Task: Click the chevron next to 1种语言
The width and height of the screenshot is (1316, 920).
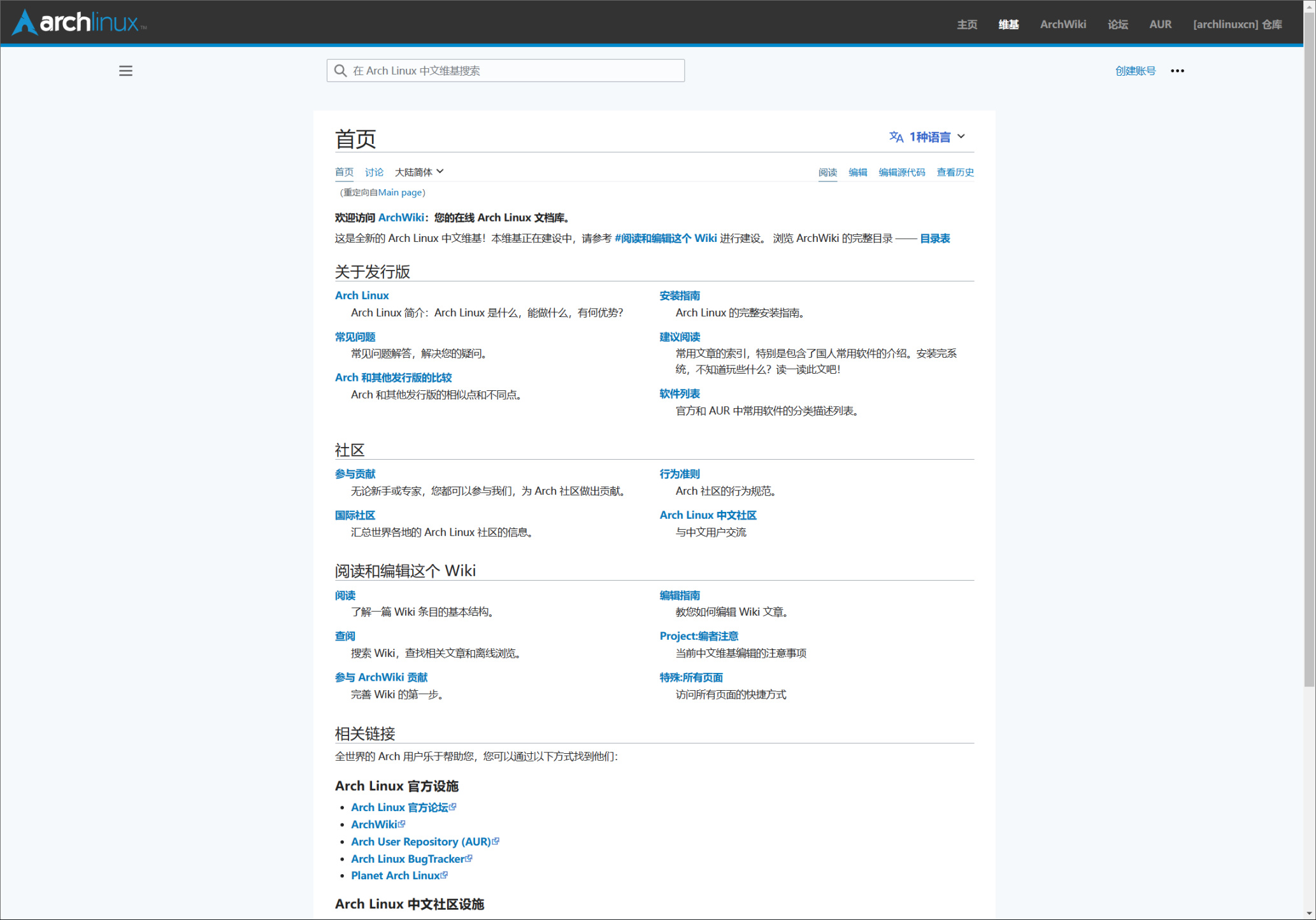Action: (961, 136)
